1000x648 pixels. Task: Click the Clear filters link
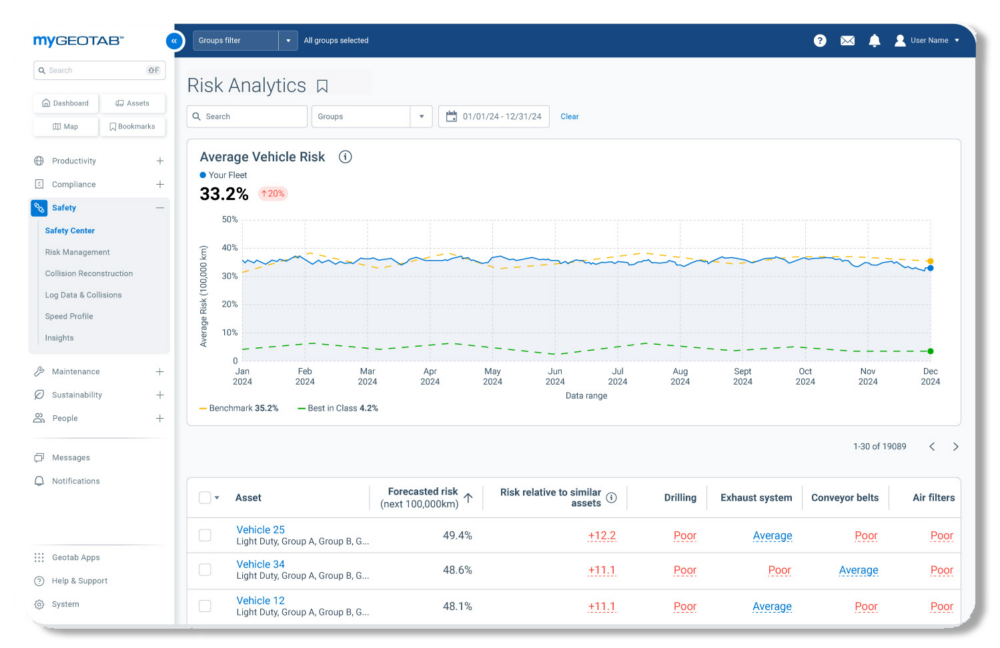[569, 117]
